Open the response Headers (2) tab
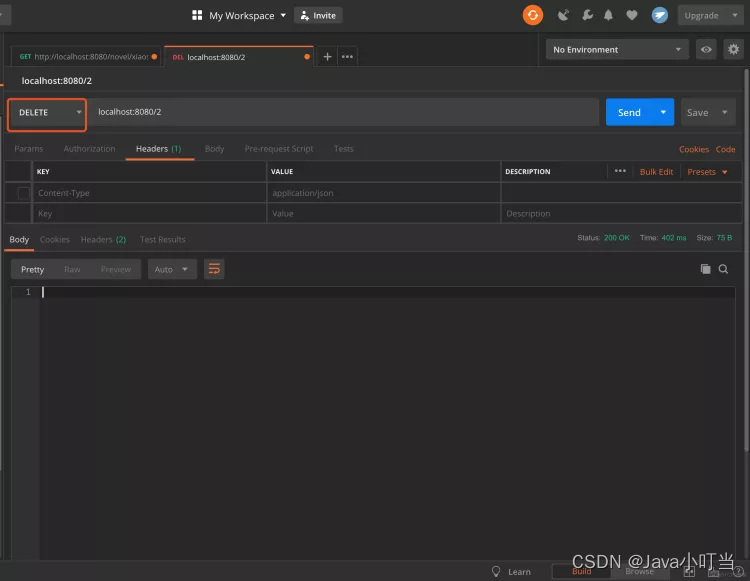Screen dimensions: 750x581 103,240
